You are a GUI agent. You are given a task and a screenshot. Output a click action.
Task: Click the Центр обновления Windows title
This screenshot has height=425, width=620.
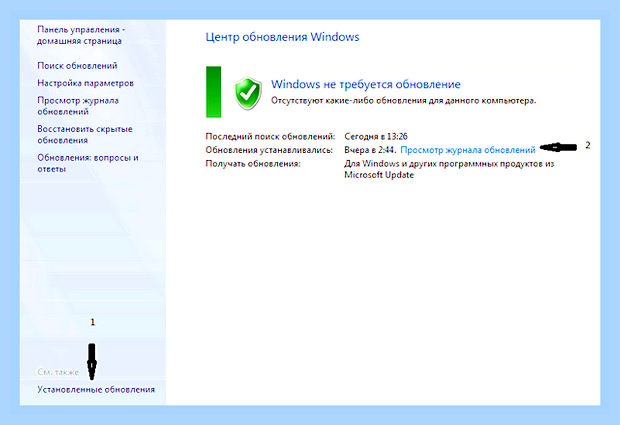pos(282,37)
